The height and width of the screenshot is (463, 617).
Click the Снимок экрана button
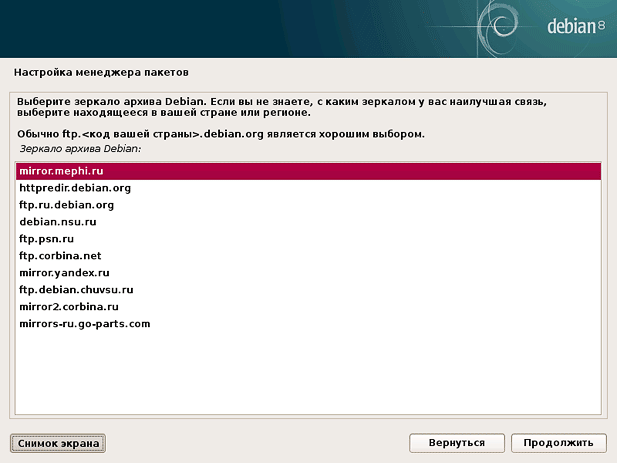[x=58, y=443]
